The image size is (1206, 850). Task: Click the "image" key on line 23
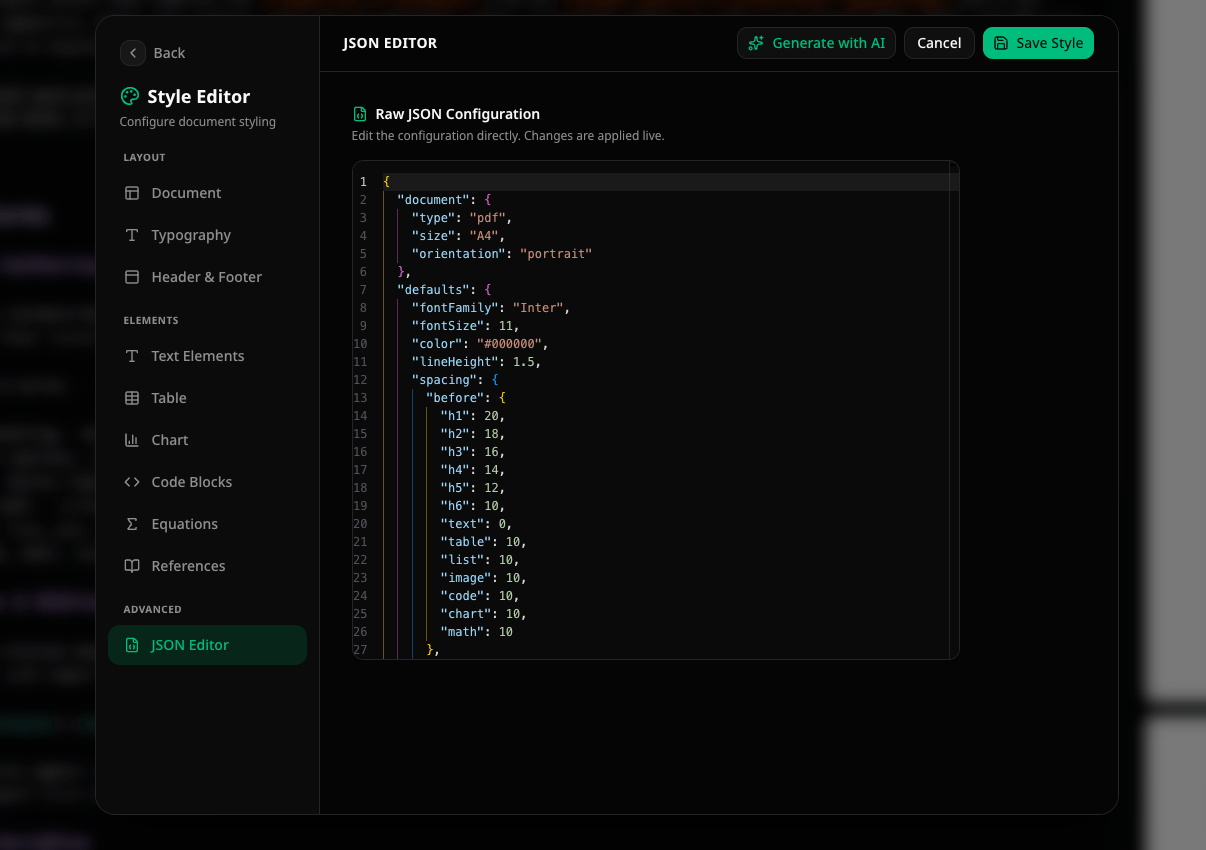466,578
